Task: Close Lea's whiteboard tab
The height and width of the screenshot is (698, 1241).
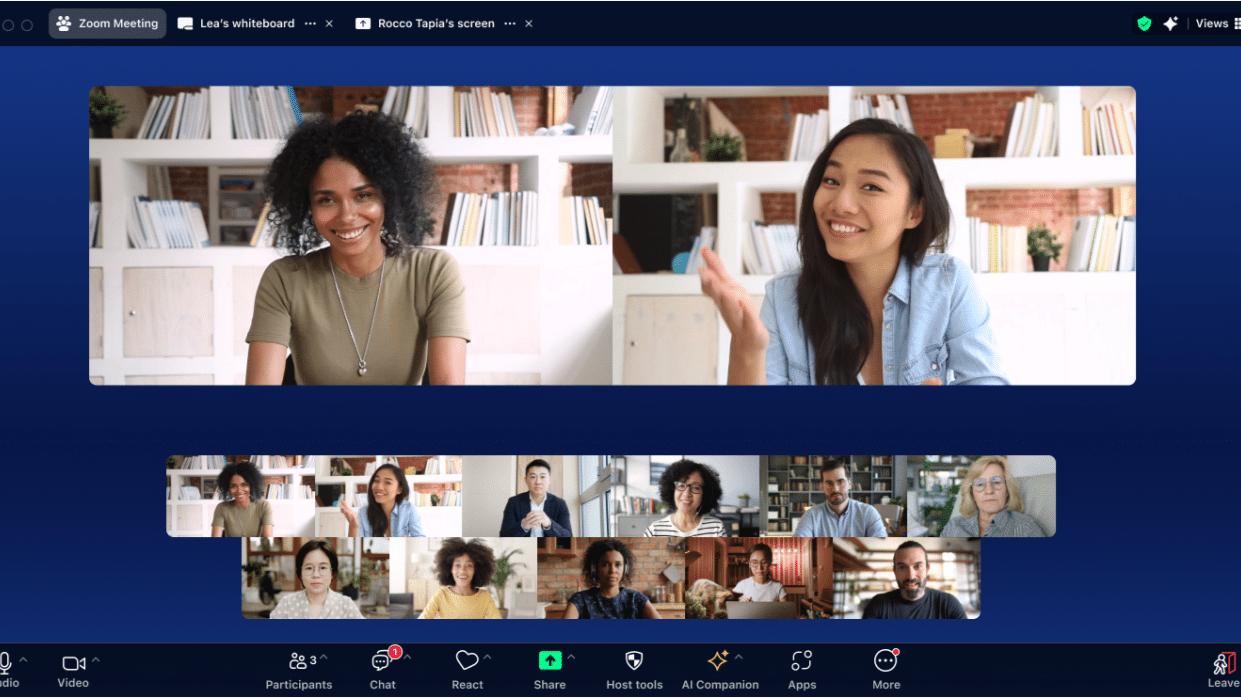Action: pyautogui.click(x=329, y=23)
